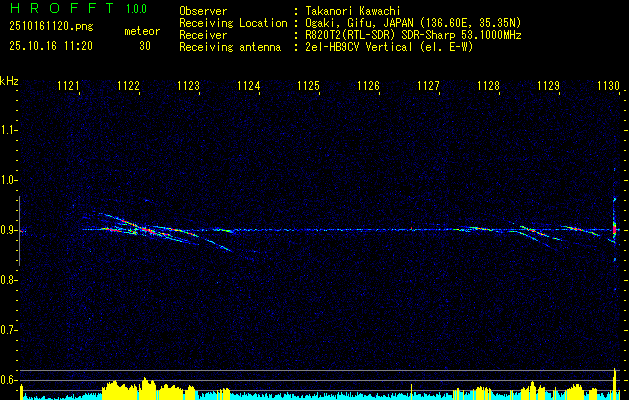This screenshot has width=629, height=400.
Task: Click the 1127 time marker
Action: (428, 86)
